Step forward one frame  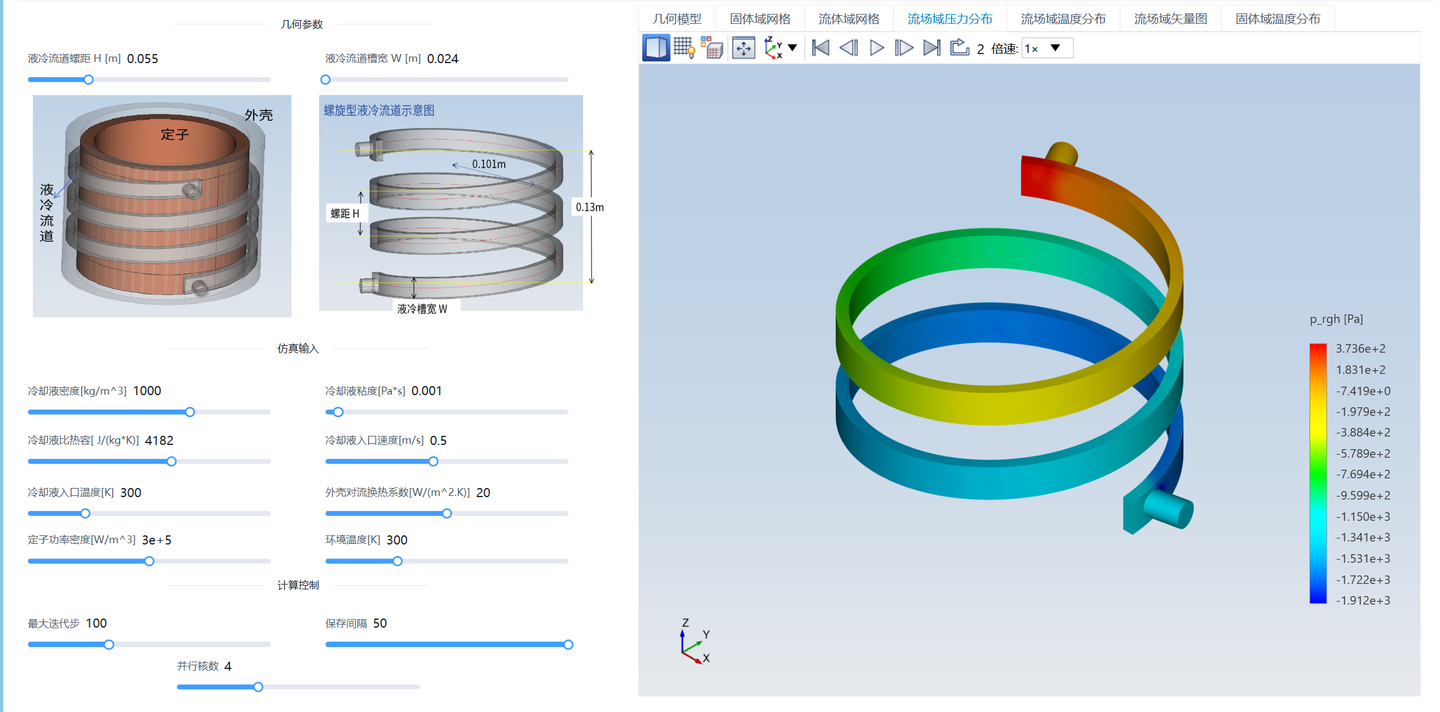tap(904, 48)
